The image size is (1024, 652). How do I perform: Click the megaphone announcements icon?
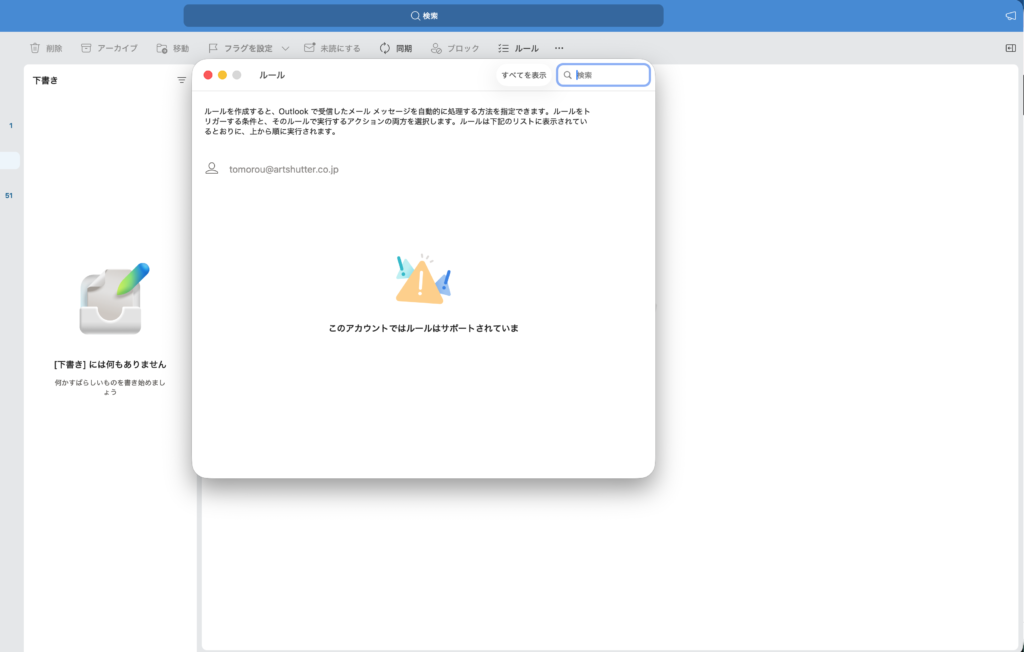tap(1010, 16)
